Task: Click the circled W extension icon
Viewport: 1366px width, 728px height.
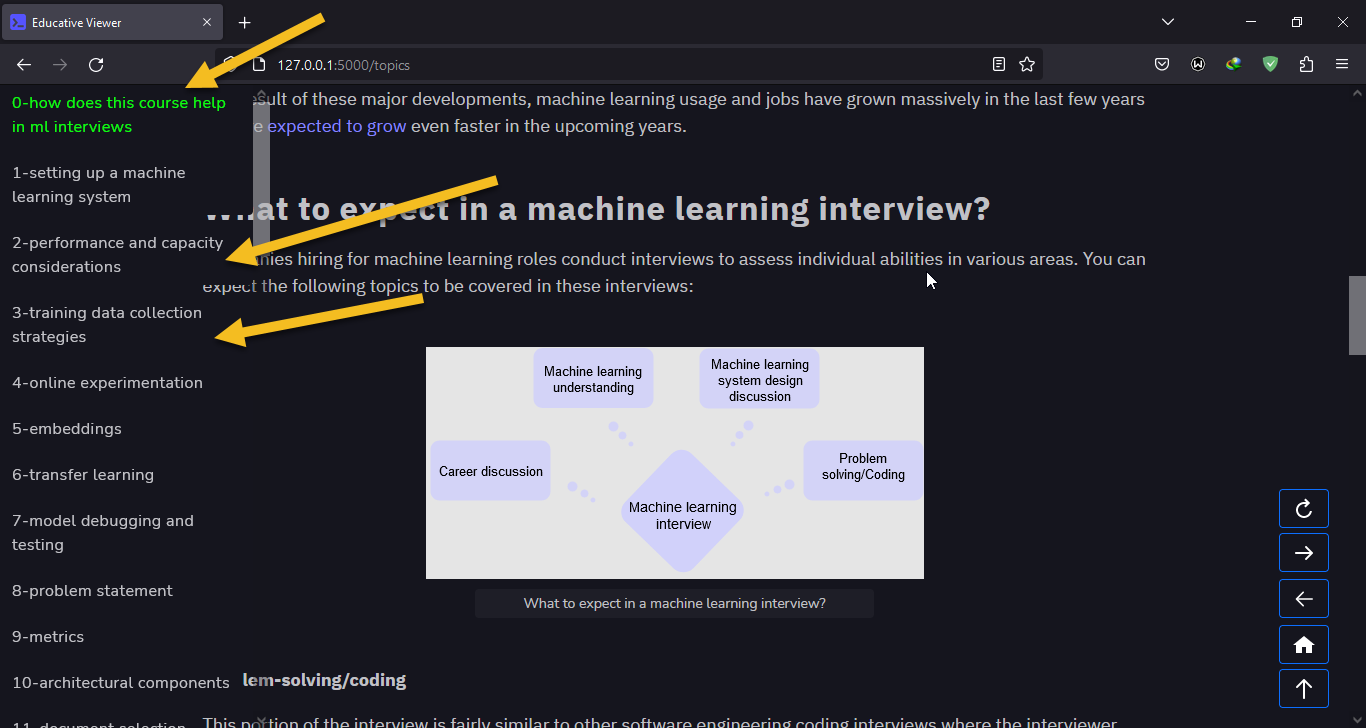Action: point(1198,65)
